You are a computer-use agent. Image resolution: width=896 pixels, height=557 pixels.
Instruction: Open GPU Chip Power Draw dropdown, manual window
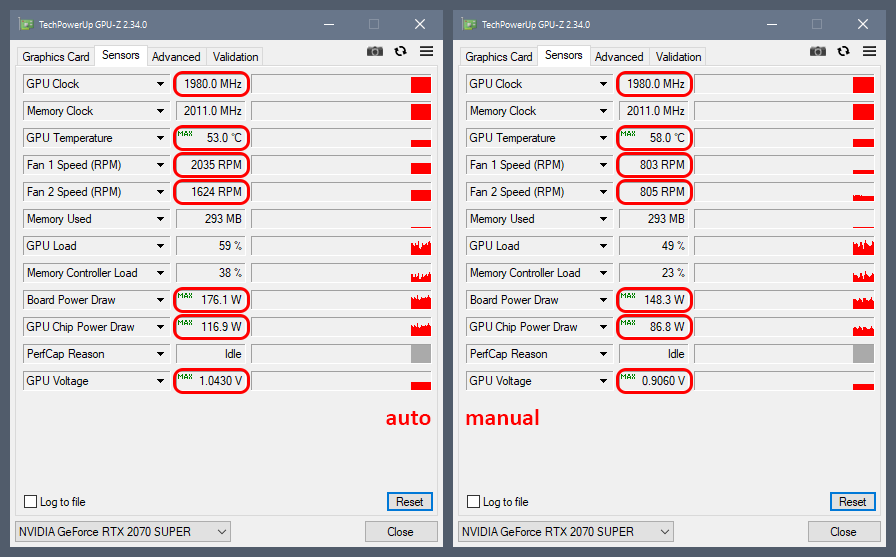[603, 327]
